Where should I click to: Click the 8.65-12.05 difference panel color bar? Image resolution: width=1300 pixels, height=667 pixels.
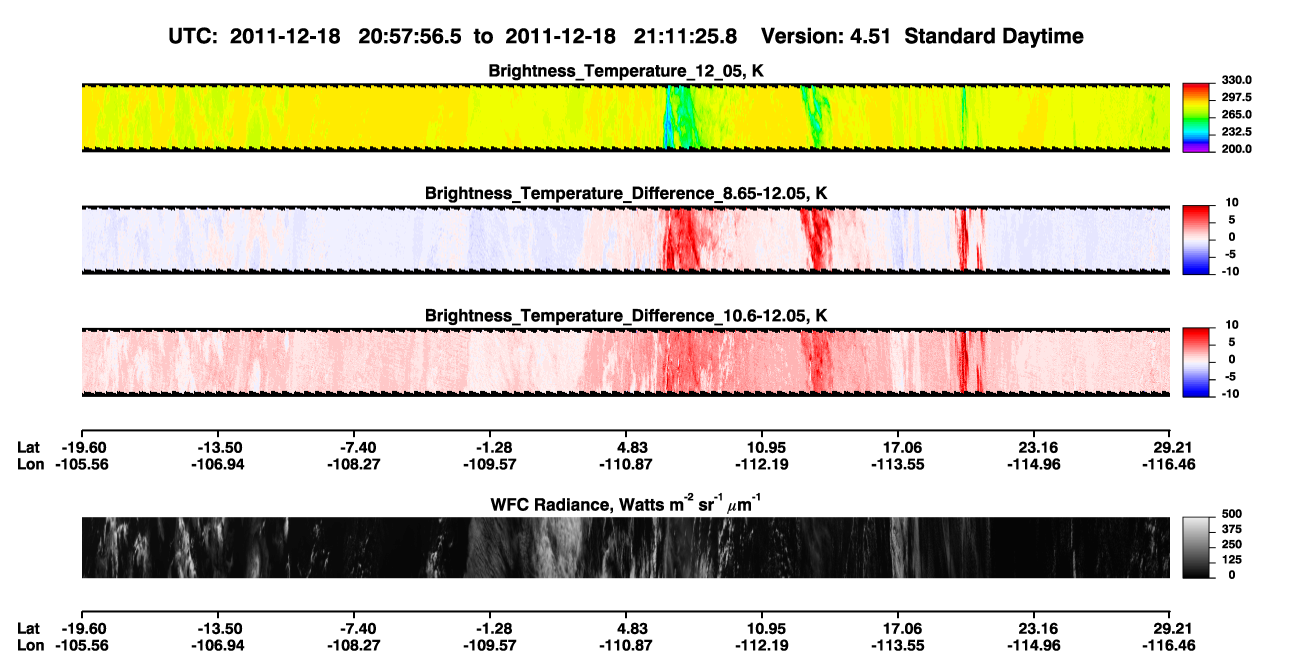pos(1196,240)
